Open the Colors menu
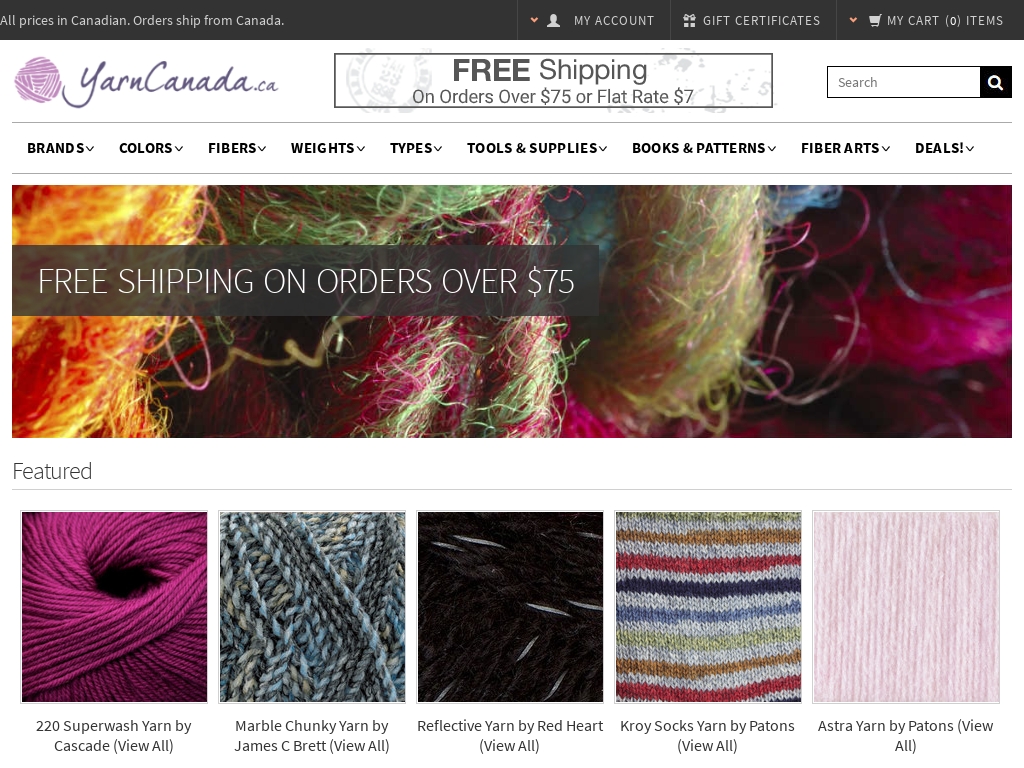1024x768 pixels. (x=151, y=148)
